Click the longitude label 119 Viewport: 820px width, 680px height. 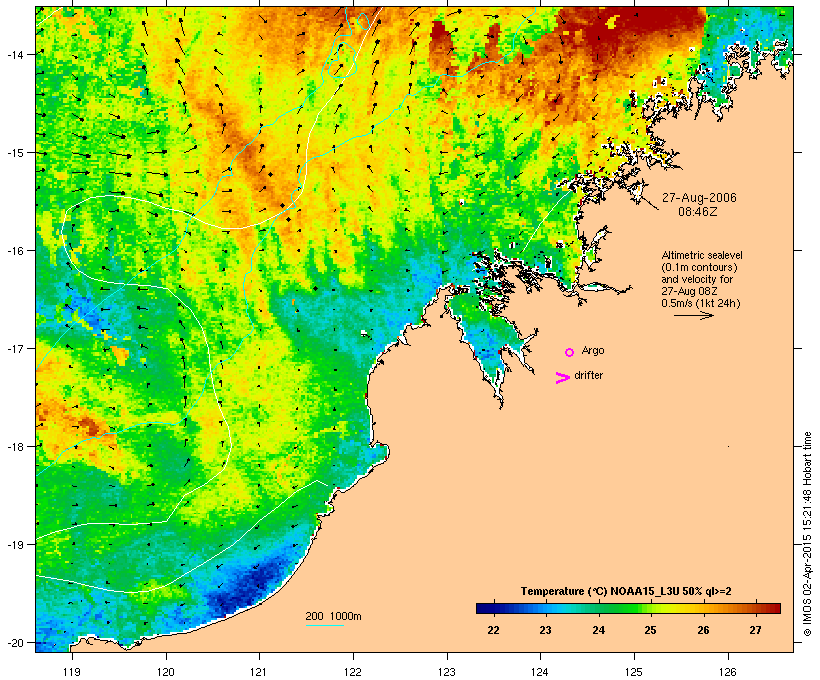coord(72,672)
